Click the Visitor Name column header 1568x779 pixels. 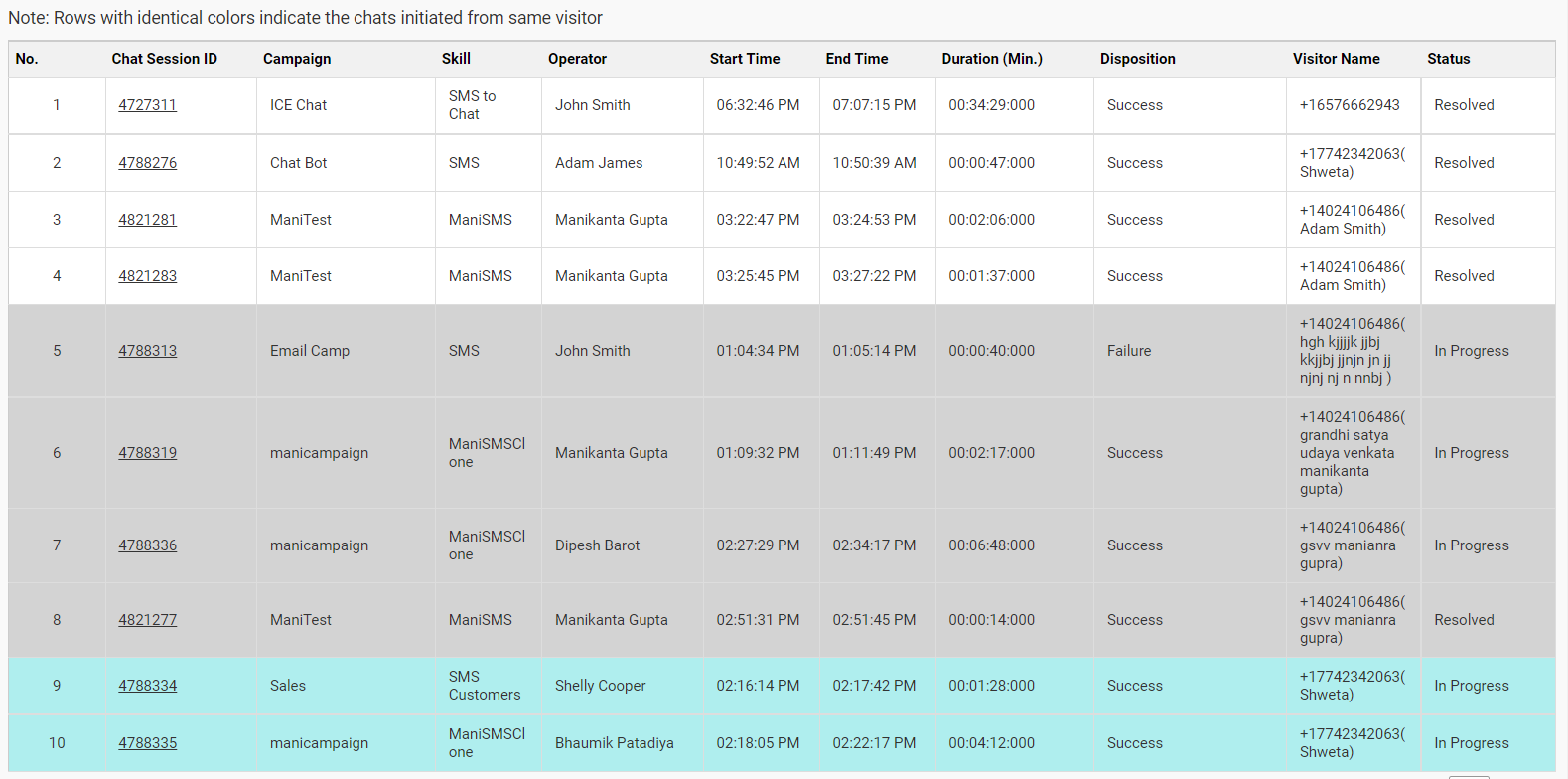(x=1336, y=59)
